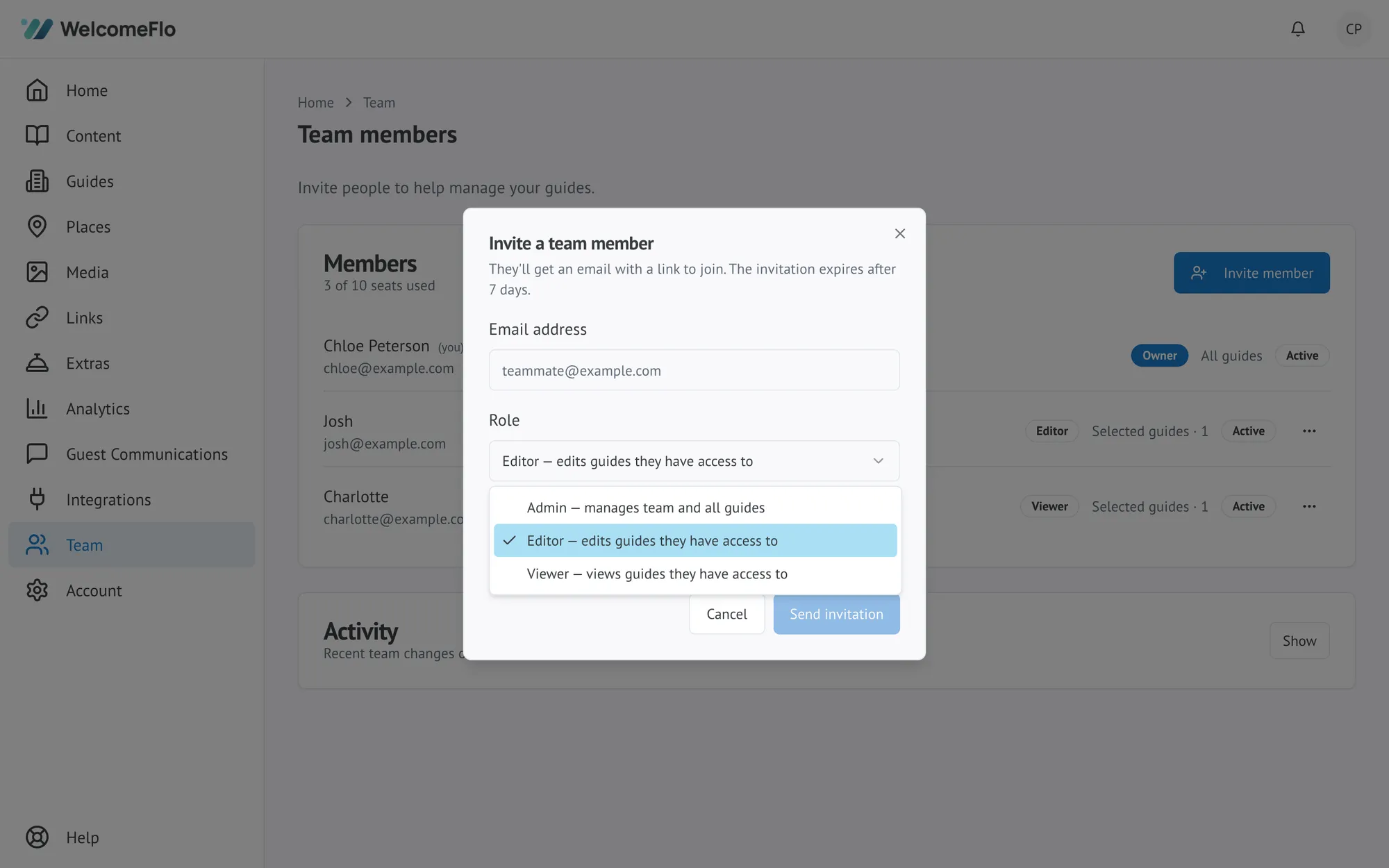Viewport: 1389px width, 868px height.
Task: Click Josh's Selected guides · 1 text
Action: click(1149, 431)
